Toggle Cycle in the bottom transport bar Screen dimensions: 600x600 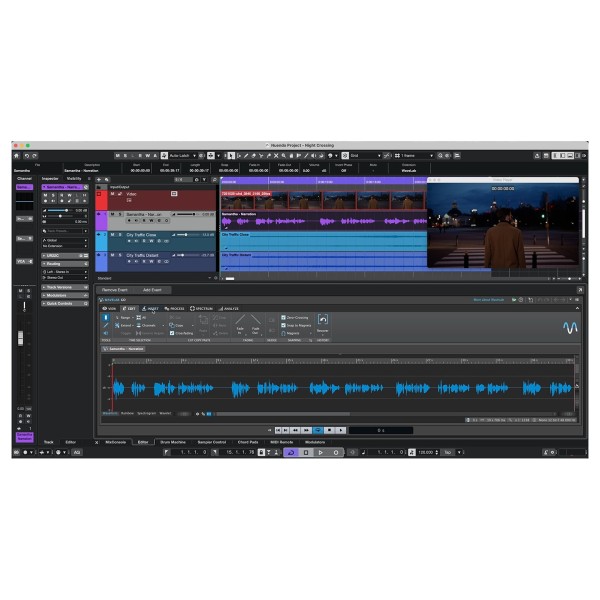pyautogui.click(x=291, y=452)
